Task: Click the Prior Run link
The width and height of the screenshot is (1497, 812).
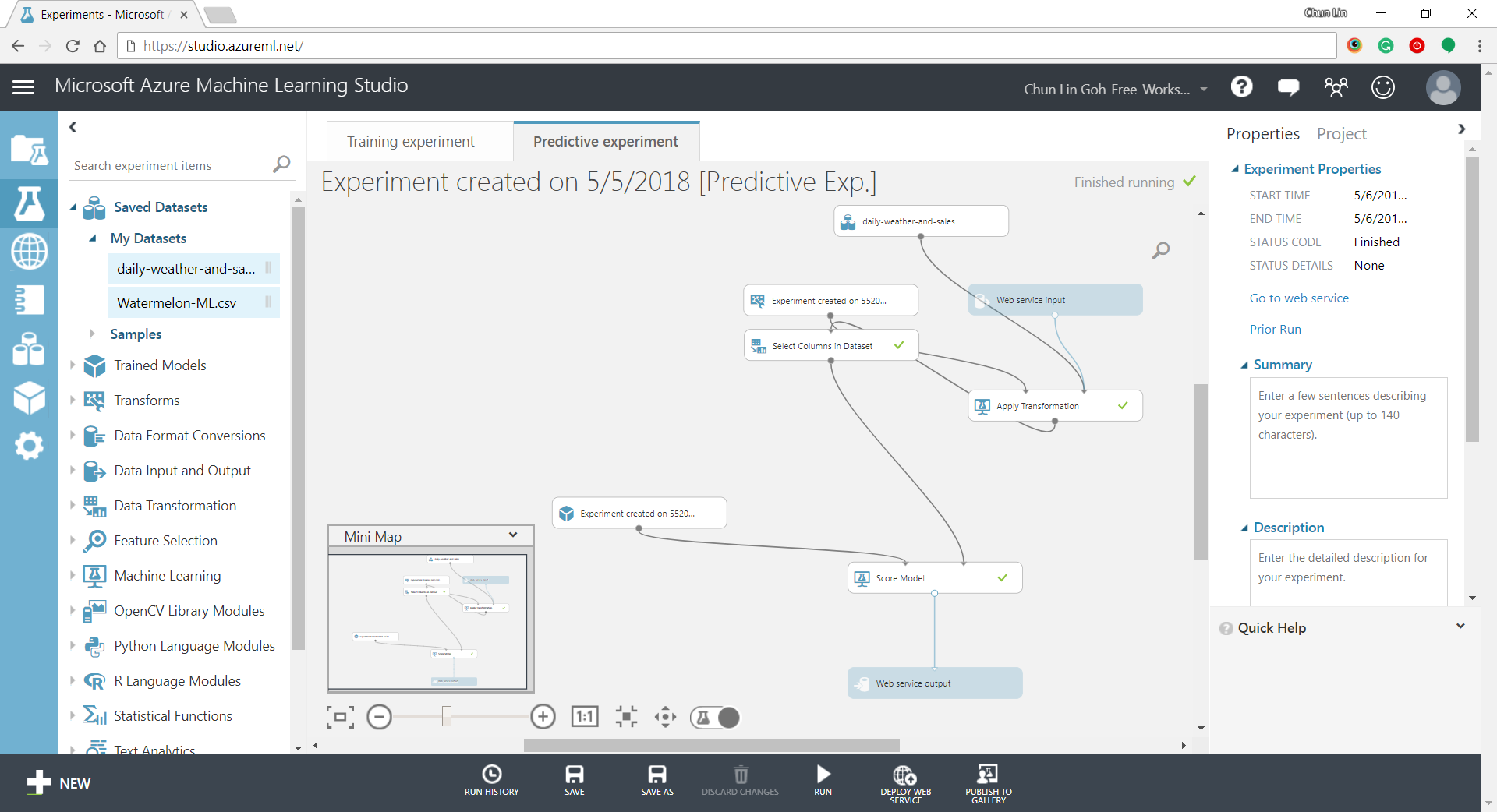Action: coord(1275,330)
